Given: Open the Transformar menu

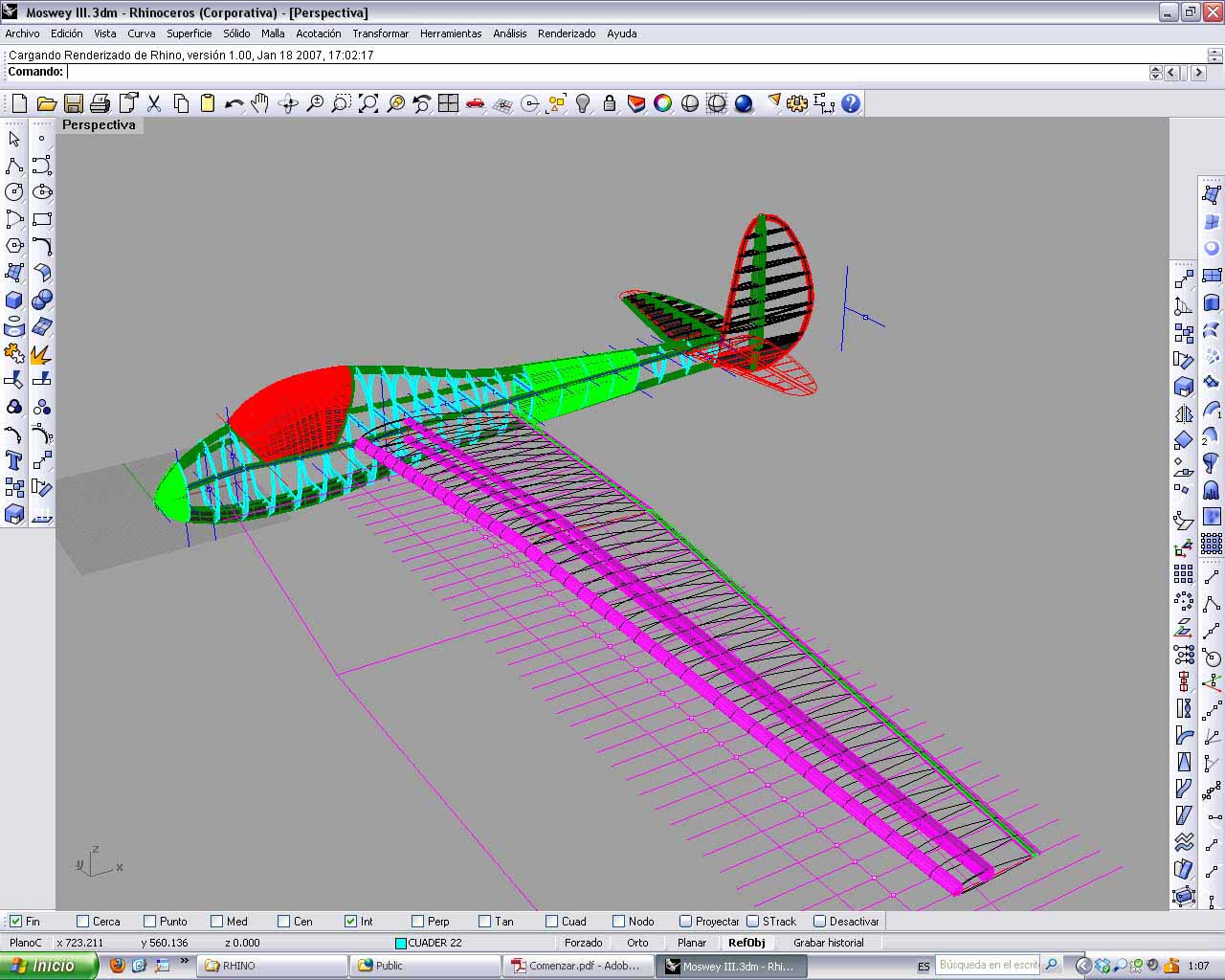Looking at the screenshot, I should pos(380,33).
